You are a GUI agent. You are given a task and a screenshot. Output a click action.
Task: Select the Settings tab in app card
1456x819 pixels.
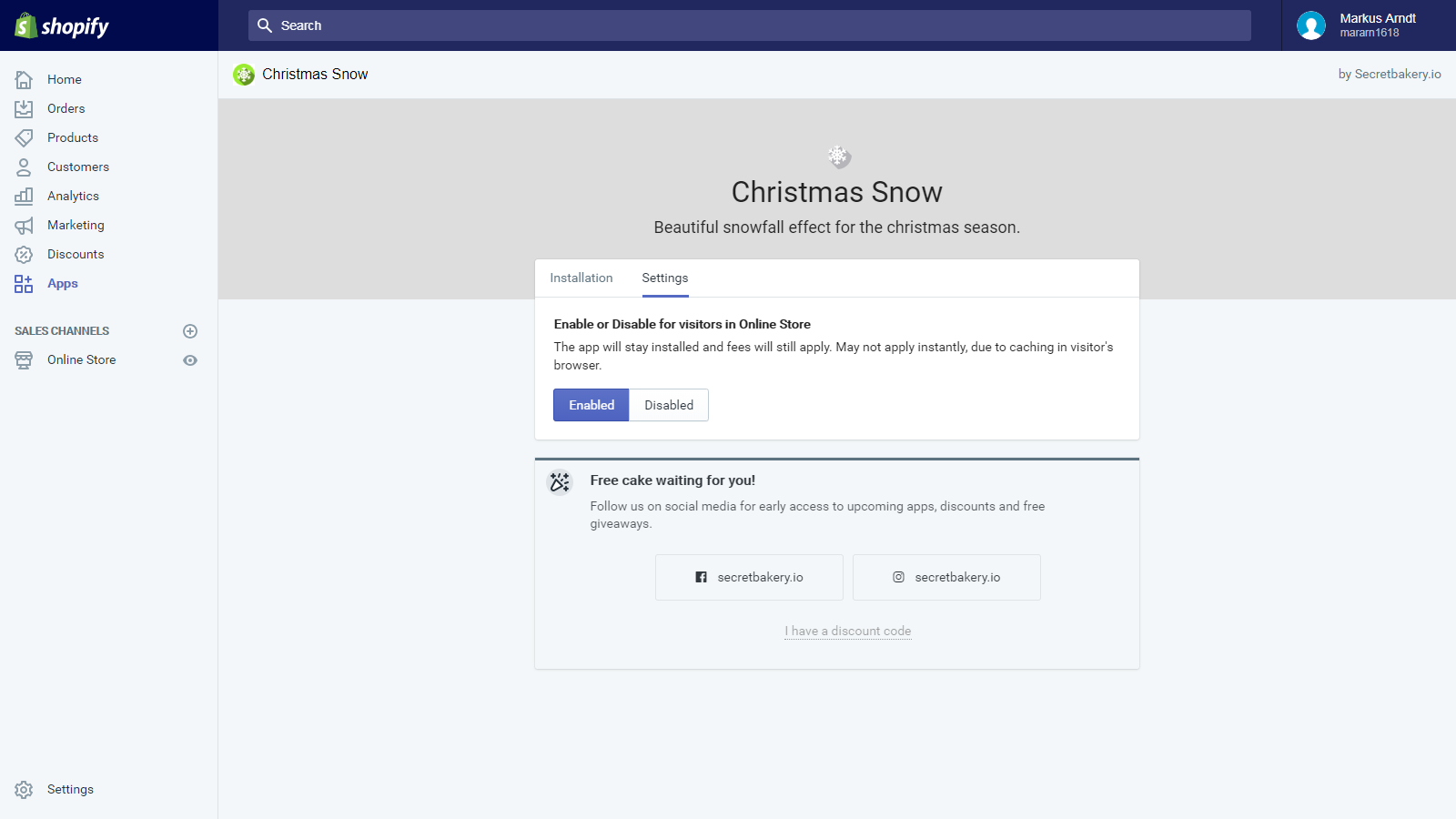tap(665, 278)
